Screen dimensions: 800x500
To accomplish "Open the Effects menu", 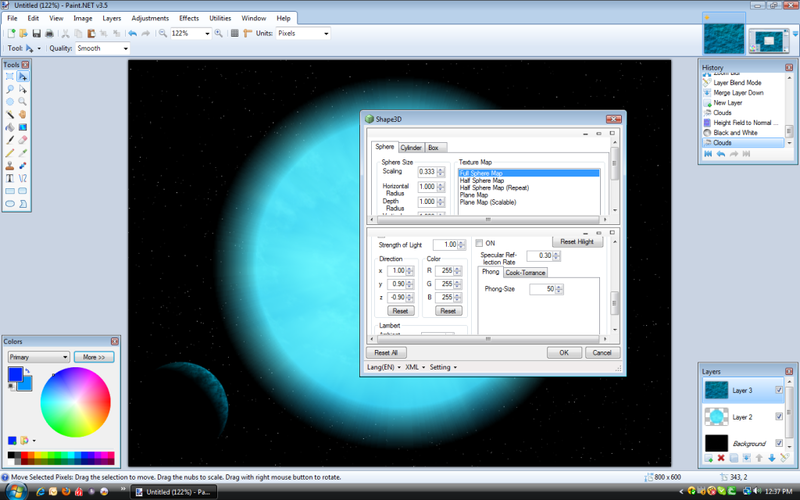I will pyautogui.click(x=189, y=18).
